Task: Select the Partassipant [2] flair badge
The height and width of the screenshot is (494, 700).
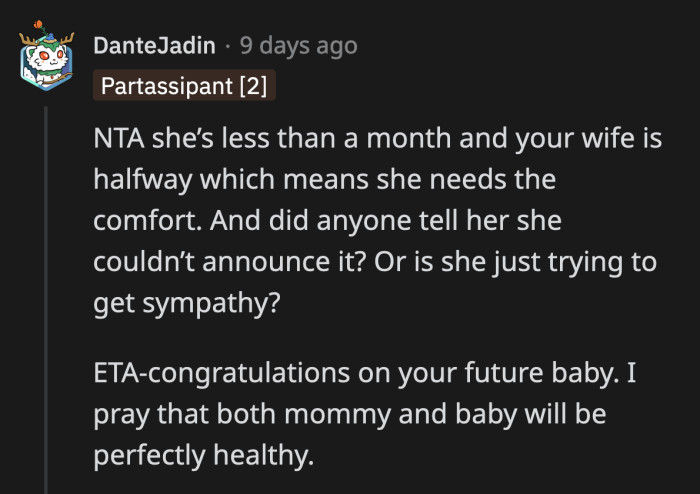Action: tap(184, 86)
